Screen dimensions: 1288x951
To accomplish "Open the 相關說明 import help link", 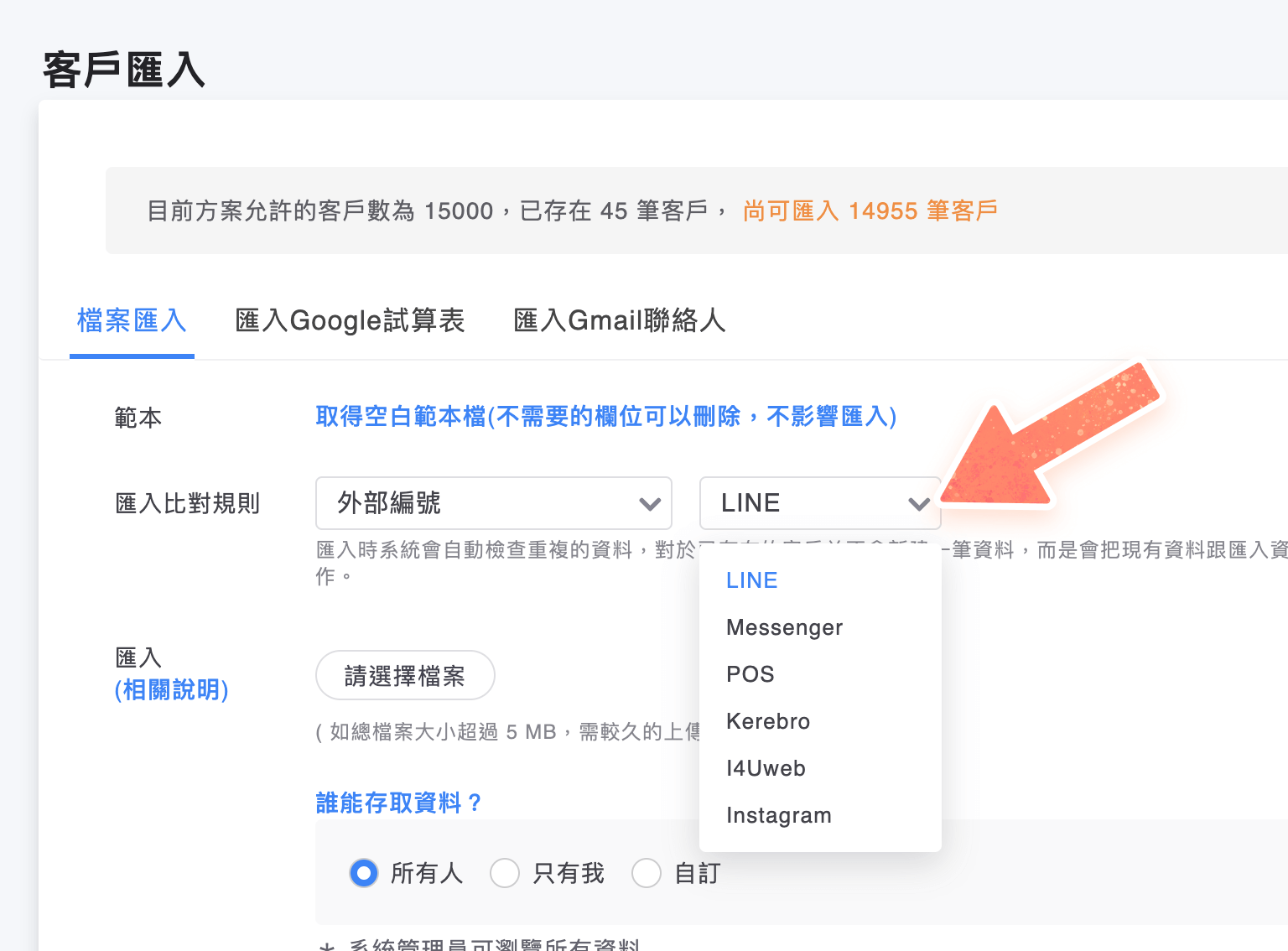I will coord(172,690).
